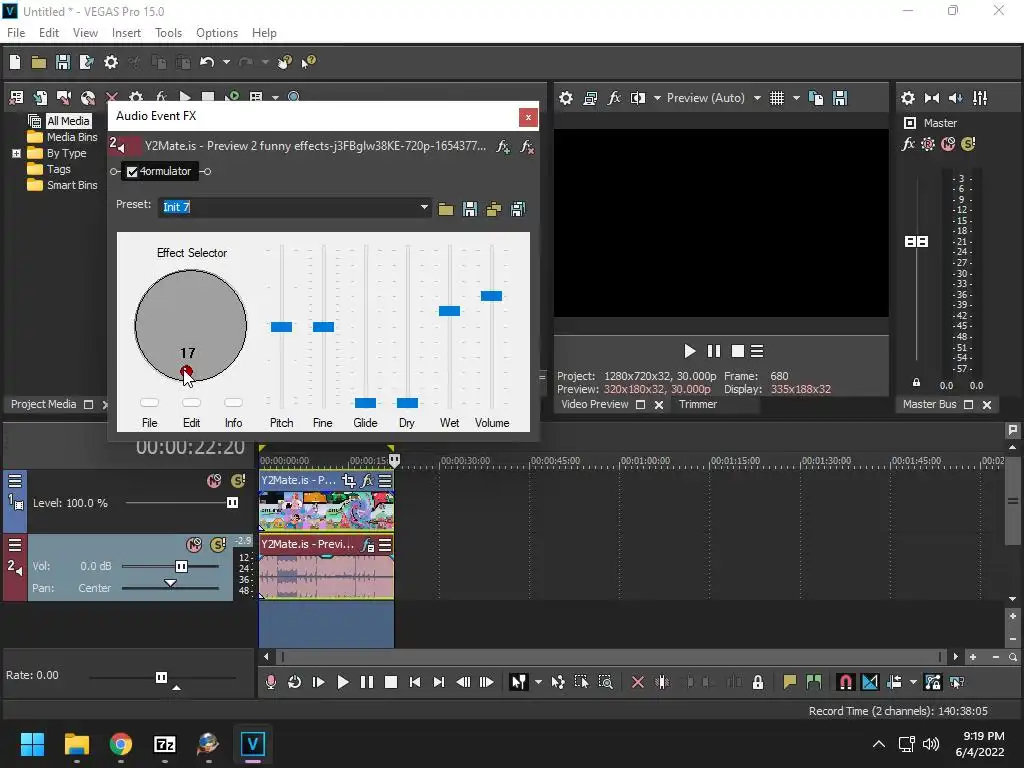Open the Insert menu
This screenshot has width=1024, height=768.
pos(126,33)
